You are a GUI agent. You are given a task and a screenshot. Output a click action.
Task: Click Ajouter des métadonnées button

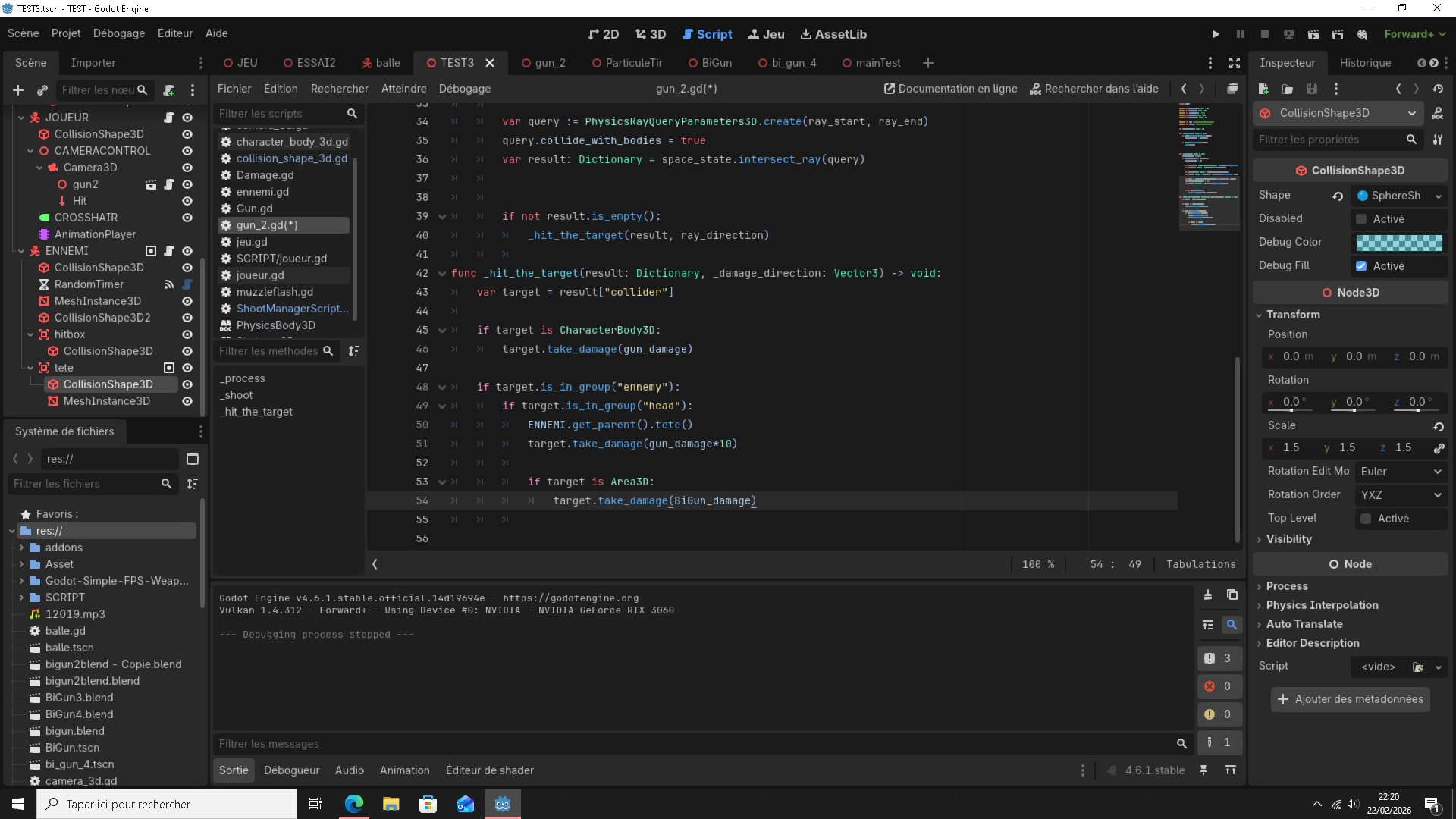pos(1351,699)
